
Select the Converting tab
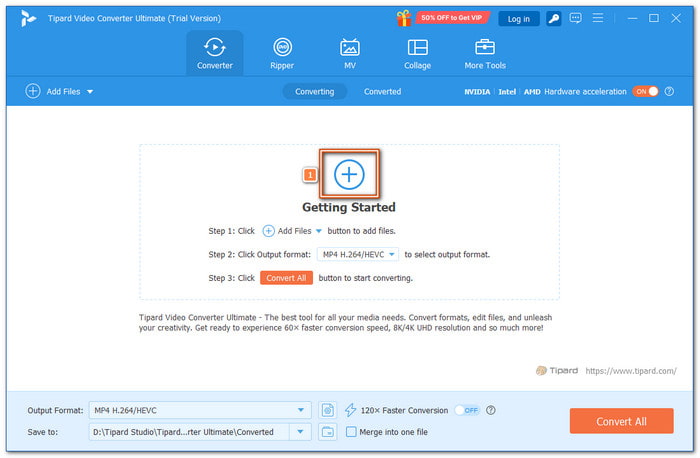pos(315,91)
